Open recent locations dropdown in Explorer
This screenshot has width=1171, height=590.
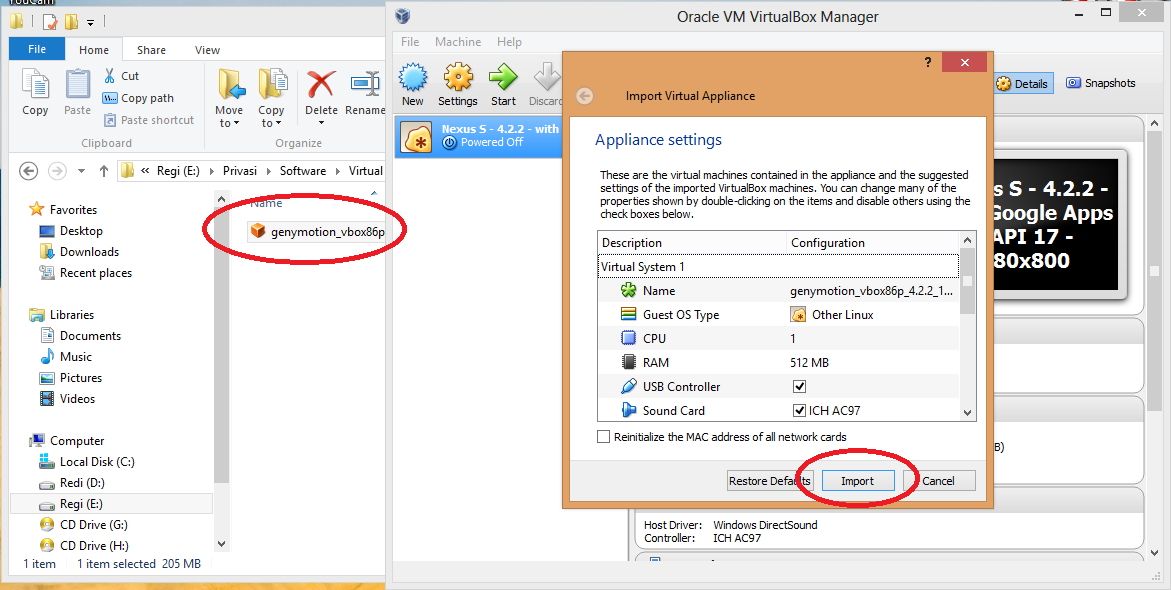(x=81, y=171)
